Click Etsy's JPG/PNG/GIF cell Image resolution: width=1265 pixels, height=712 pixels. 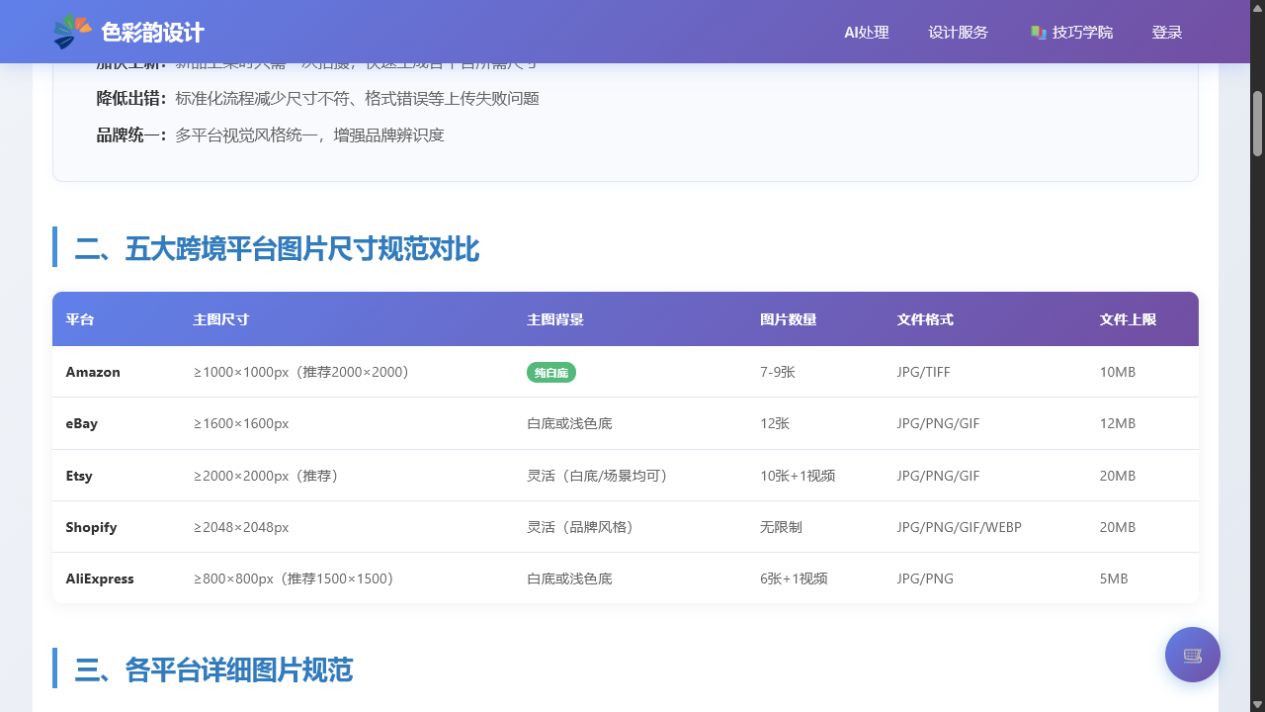(938, 476)
